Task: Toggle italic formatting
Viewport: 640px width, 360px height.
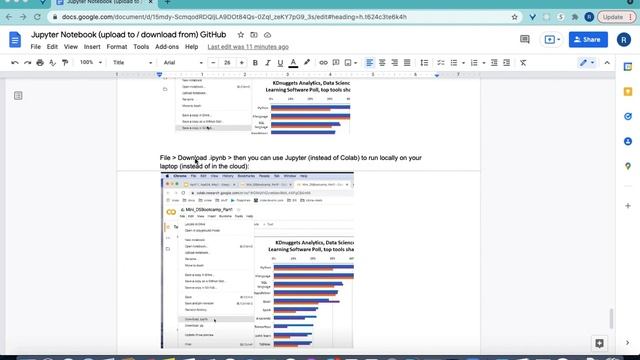Action: (x=268, y=63)
